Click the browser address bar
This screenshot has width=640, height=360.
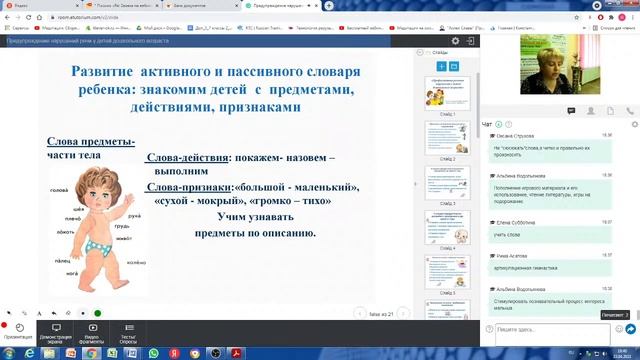tap(310, 18)
